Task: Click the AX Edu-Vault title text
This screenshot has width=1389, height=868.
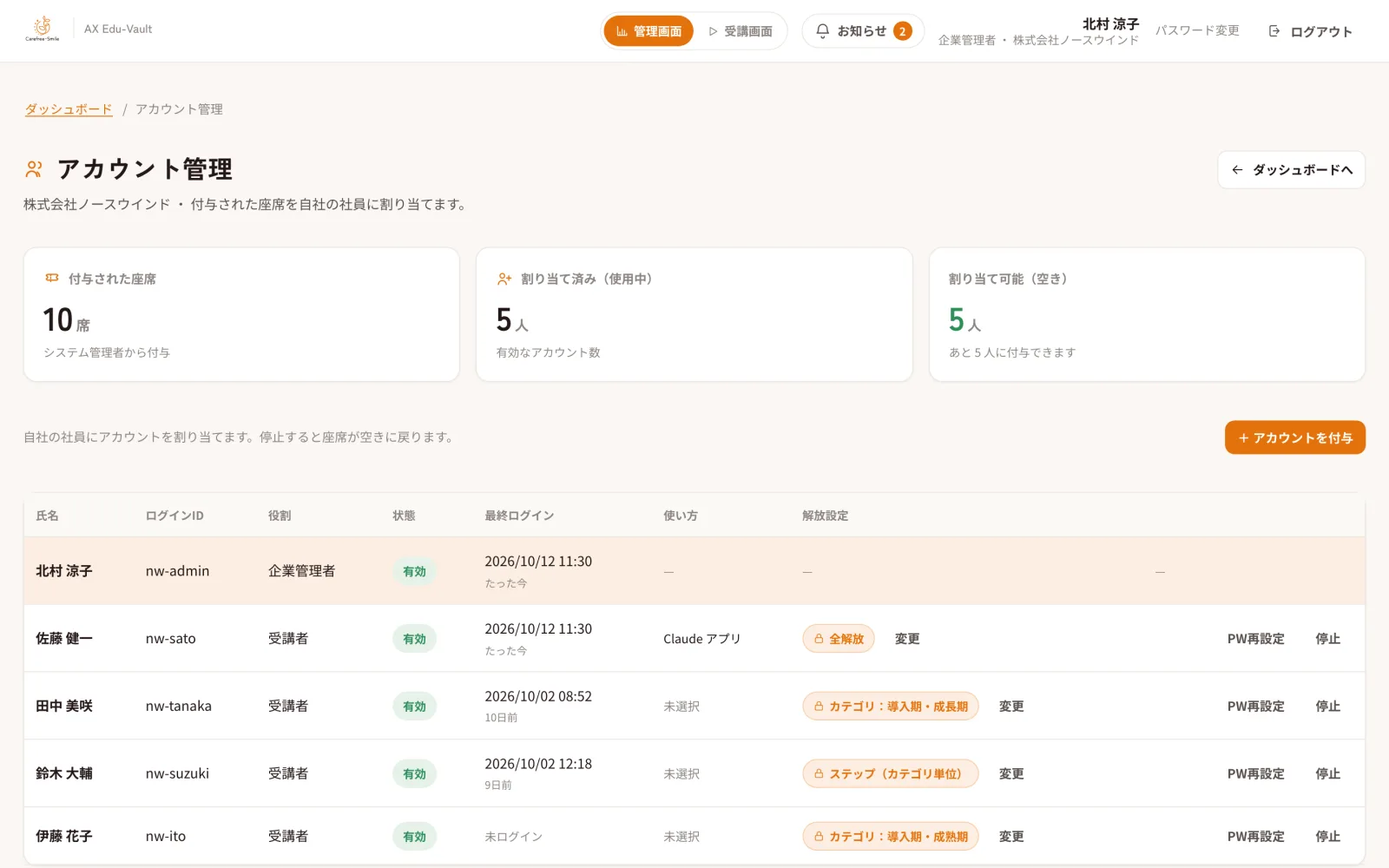Action: click(x=118, y=29)
